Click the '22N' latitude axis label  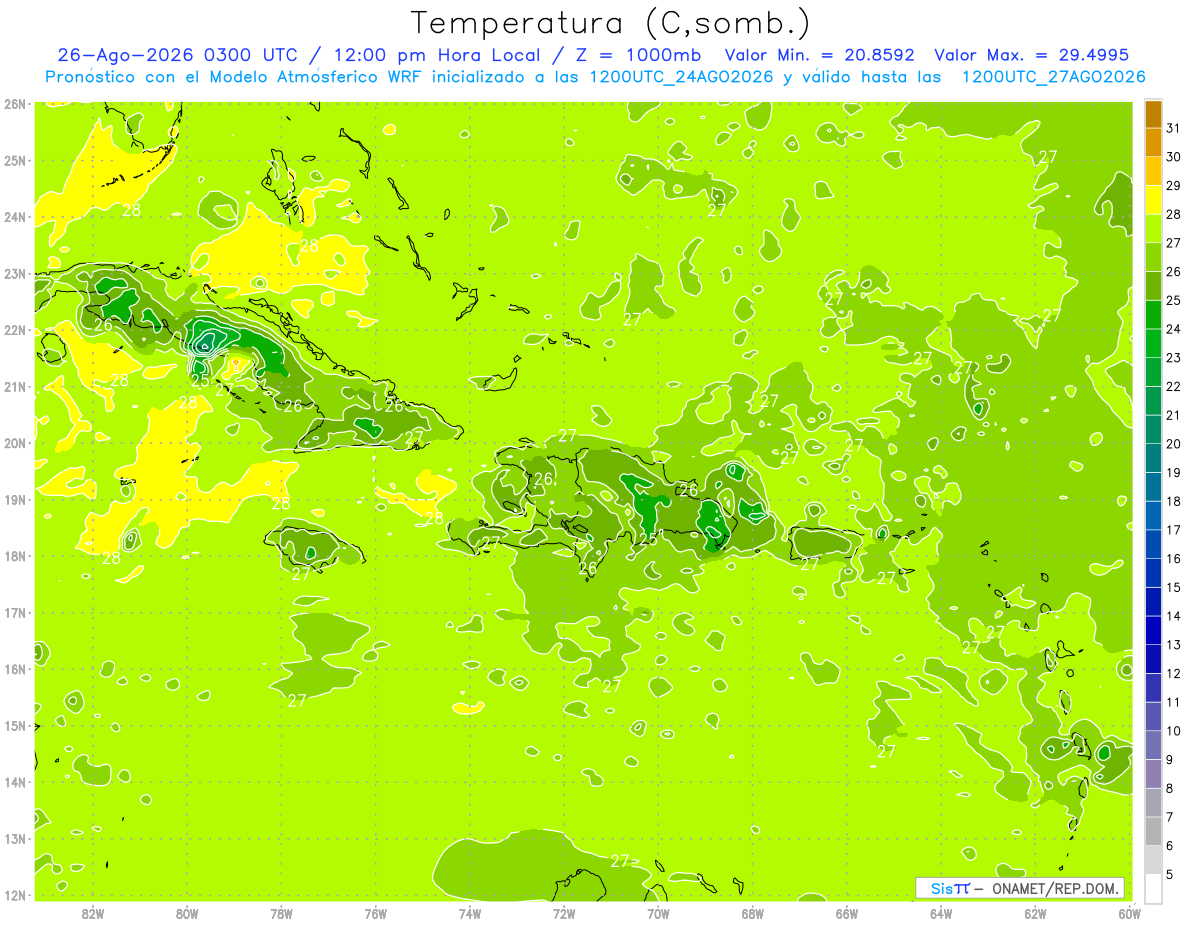click(x=15, y=330)
